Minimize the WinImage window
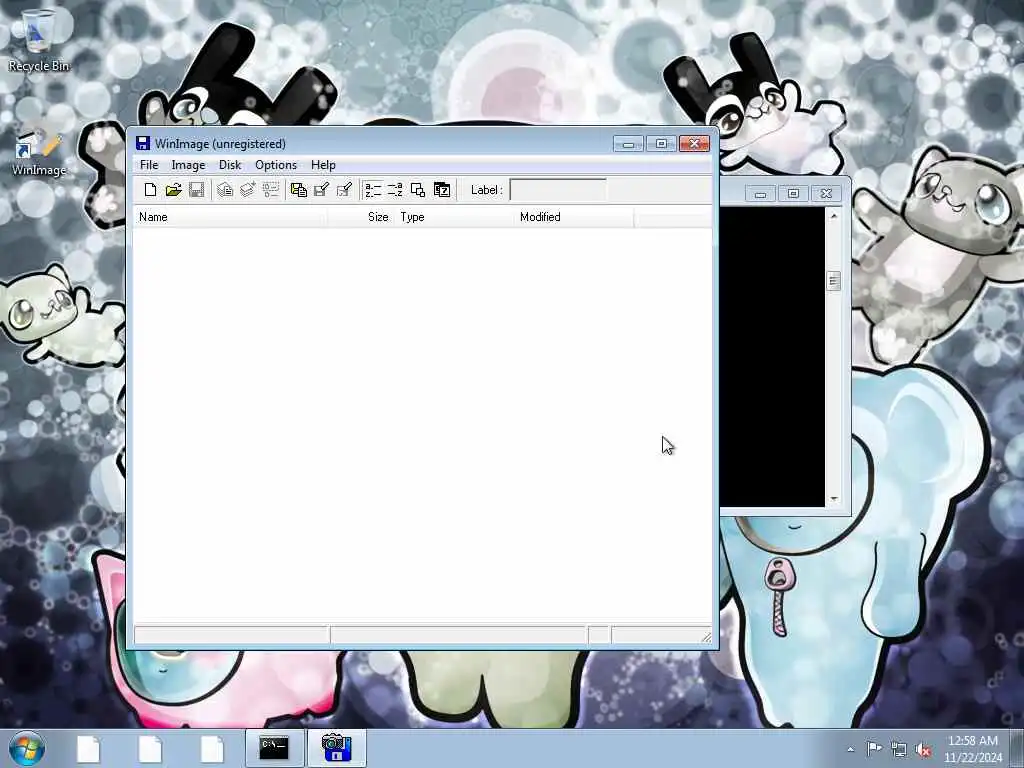The image size is (1024, 768). click(x=628, y=144)
